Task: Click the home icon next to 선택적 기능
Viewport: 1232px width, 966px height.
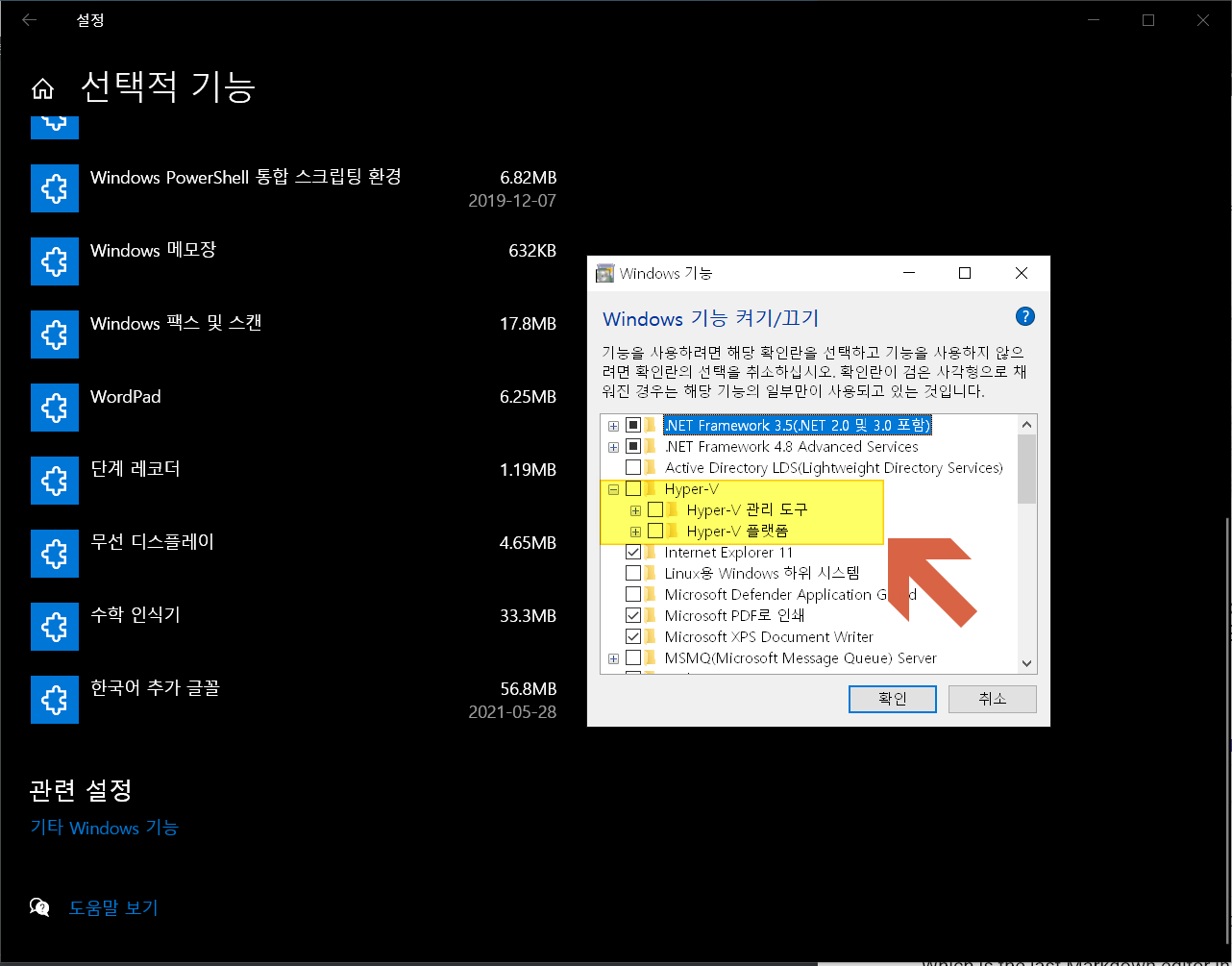Action: [x=42, y=88]
